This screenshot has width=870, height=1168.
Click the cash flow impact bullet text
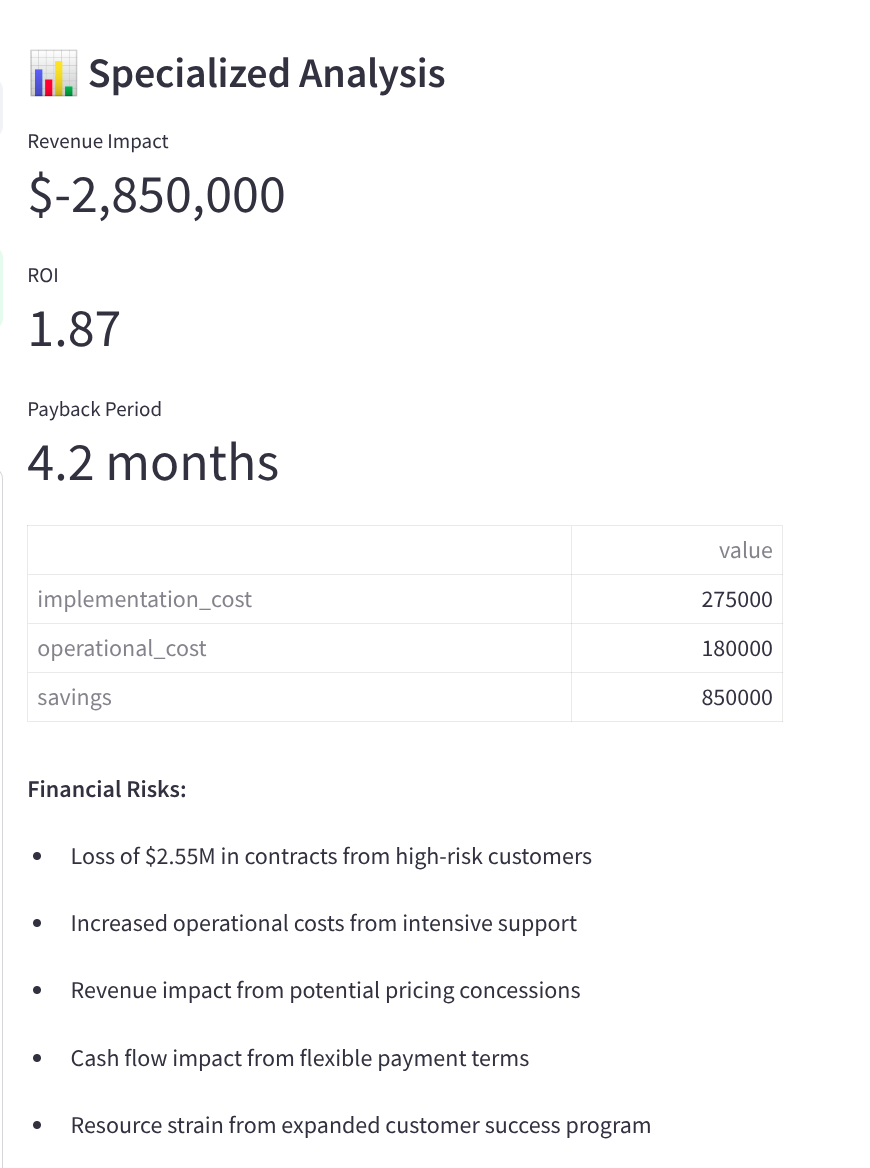(x=299, y=1058)
